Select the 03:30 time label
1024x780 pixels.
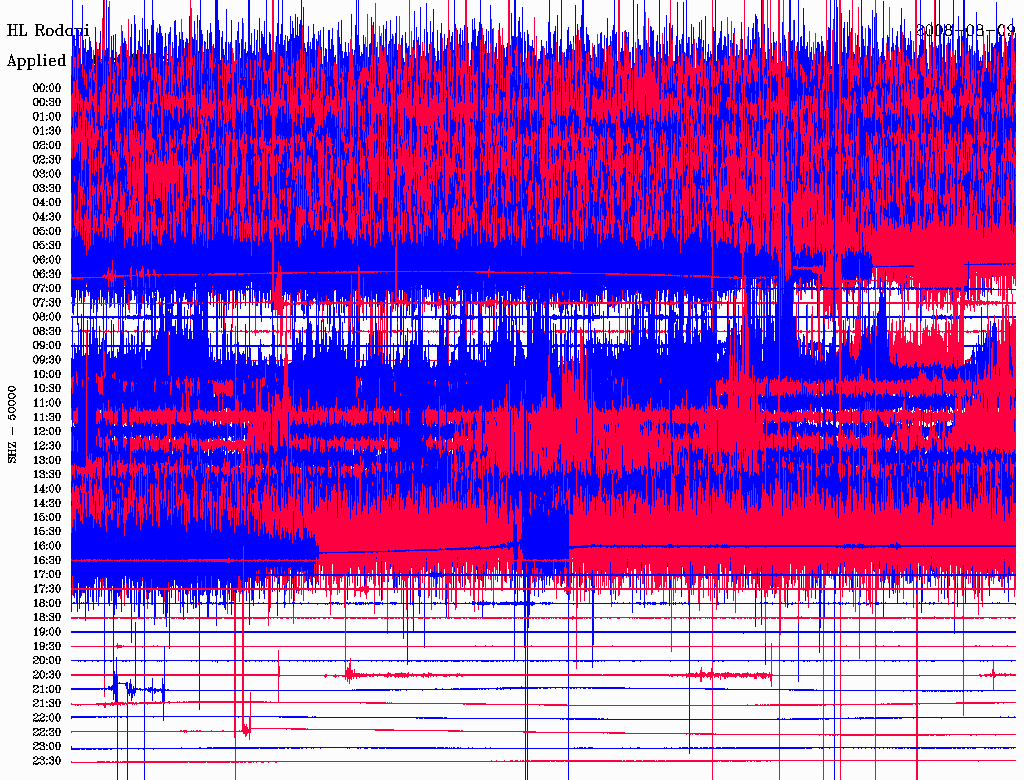coord(47,188)
